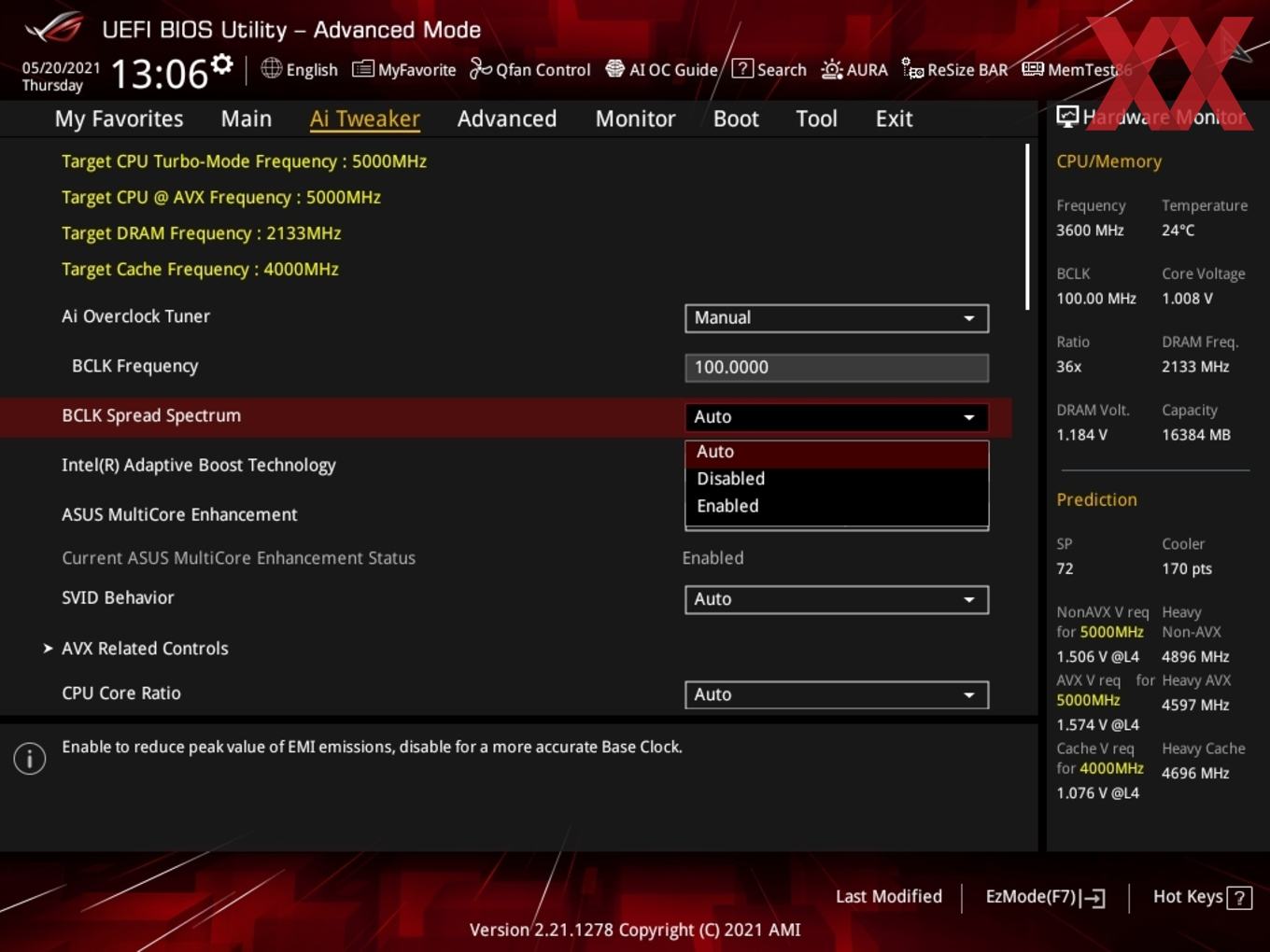Select Intel(R) Adaptive Boost Technology row
The width and height of the screenshot is (1270, 952).
coord(505,466)
